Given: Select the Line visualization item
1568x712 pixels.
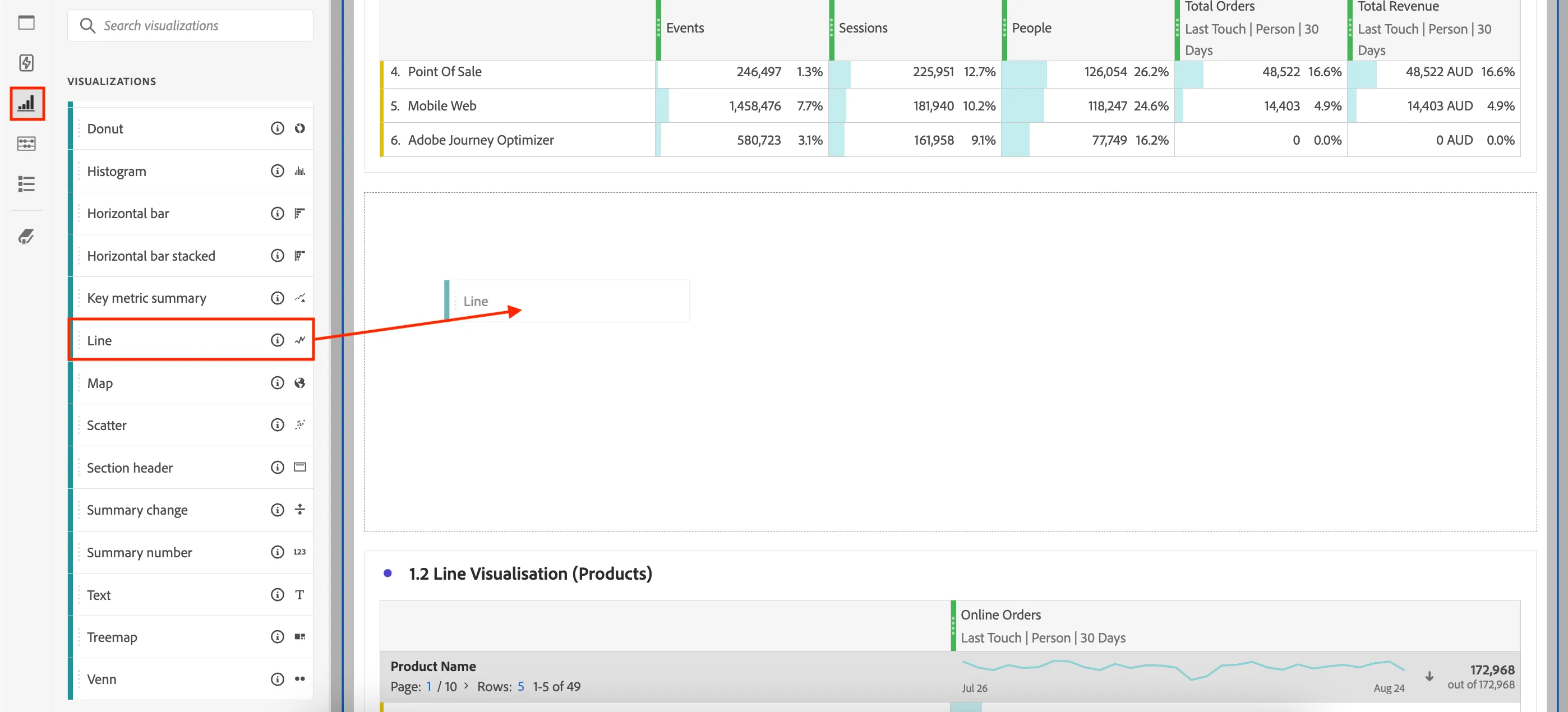Looking at the screenshot, I should (191, 340).
